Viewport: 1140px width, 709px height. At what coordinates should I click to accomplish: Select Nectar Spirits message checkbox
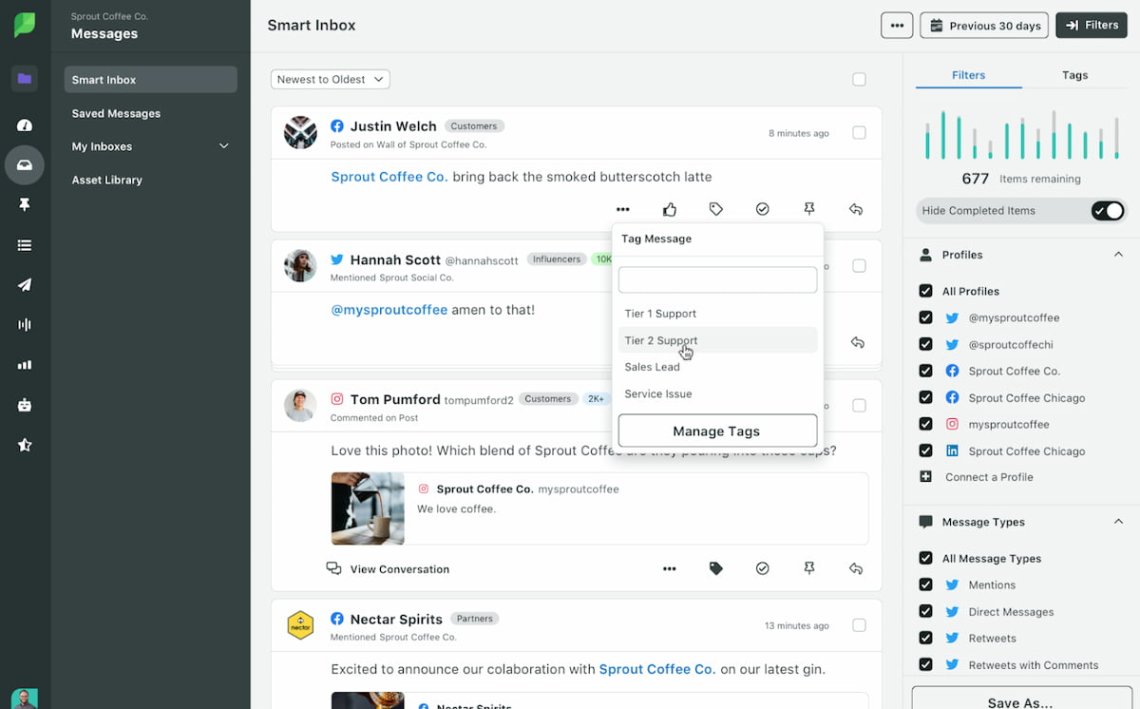click(x=859, y=625)
